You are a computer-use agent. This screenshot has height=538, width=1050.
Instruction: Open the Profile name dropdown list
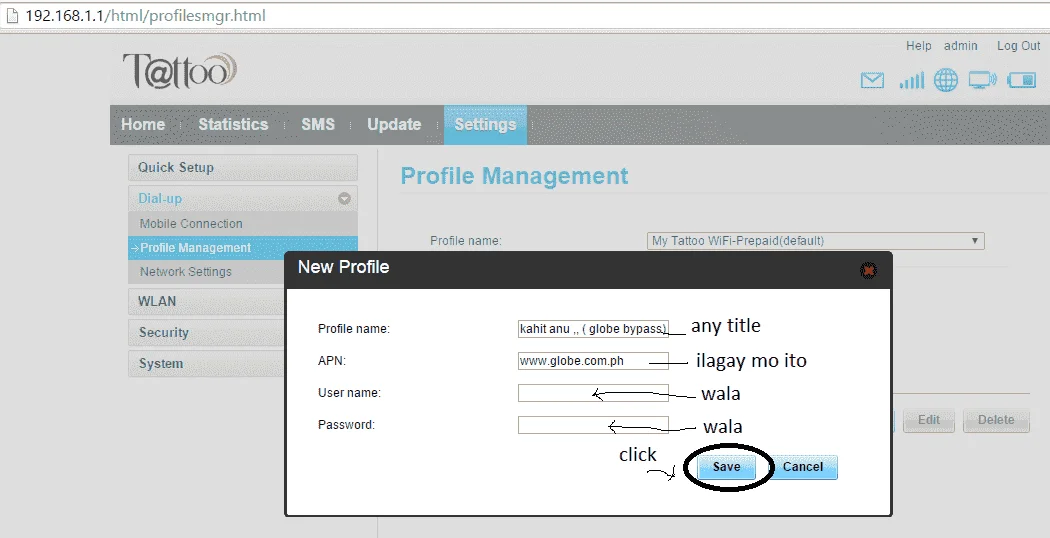click(x=816, y=241)
